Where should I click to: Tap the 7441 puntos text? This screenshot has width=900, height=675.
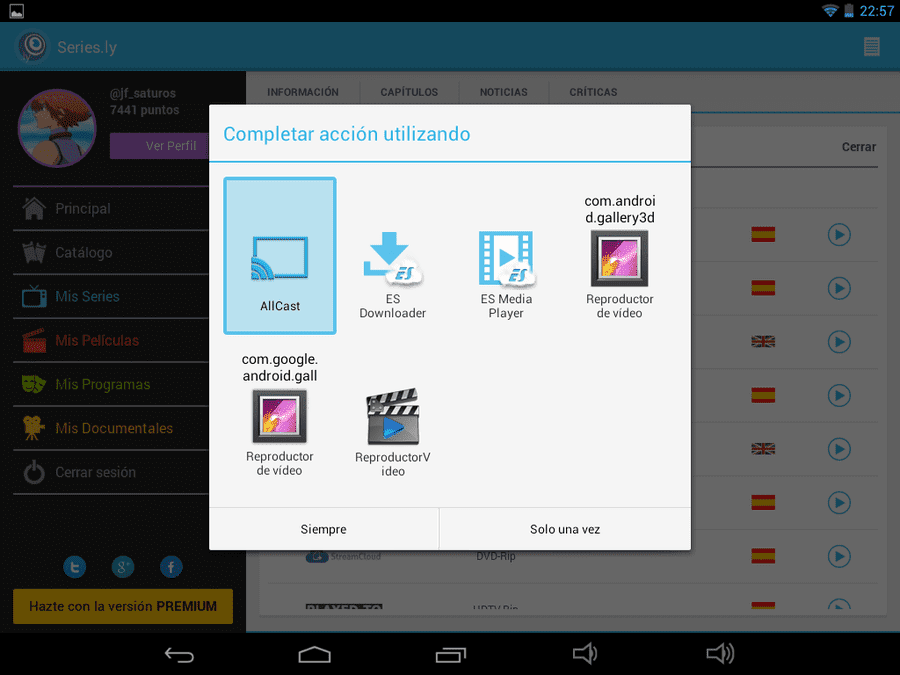[x=145, y=110]
